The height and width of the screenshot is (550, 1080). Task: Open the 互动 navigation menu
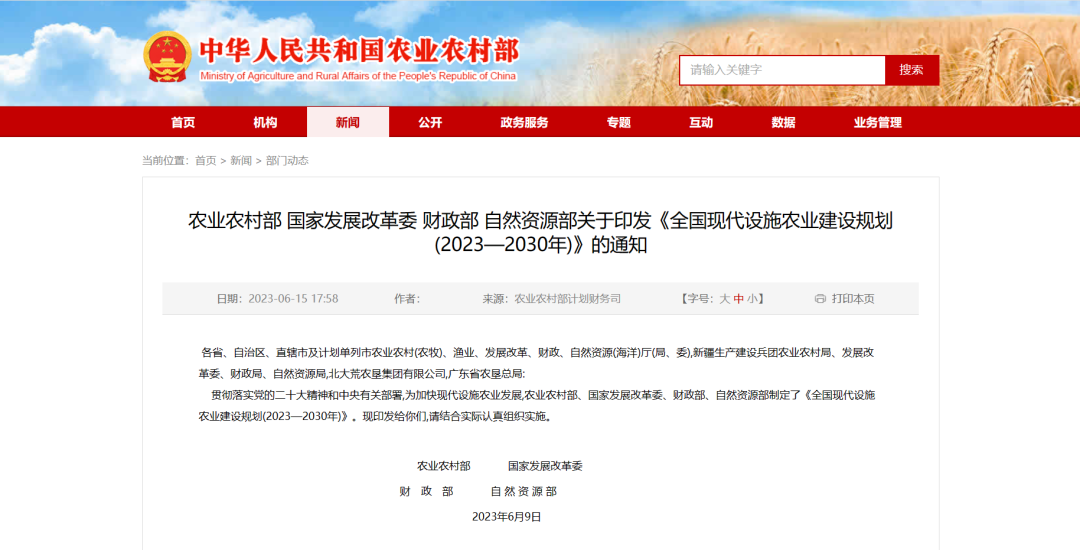coord(701,123)
